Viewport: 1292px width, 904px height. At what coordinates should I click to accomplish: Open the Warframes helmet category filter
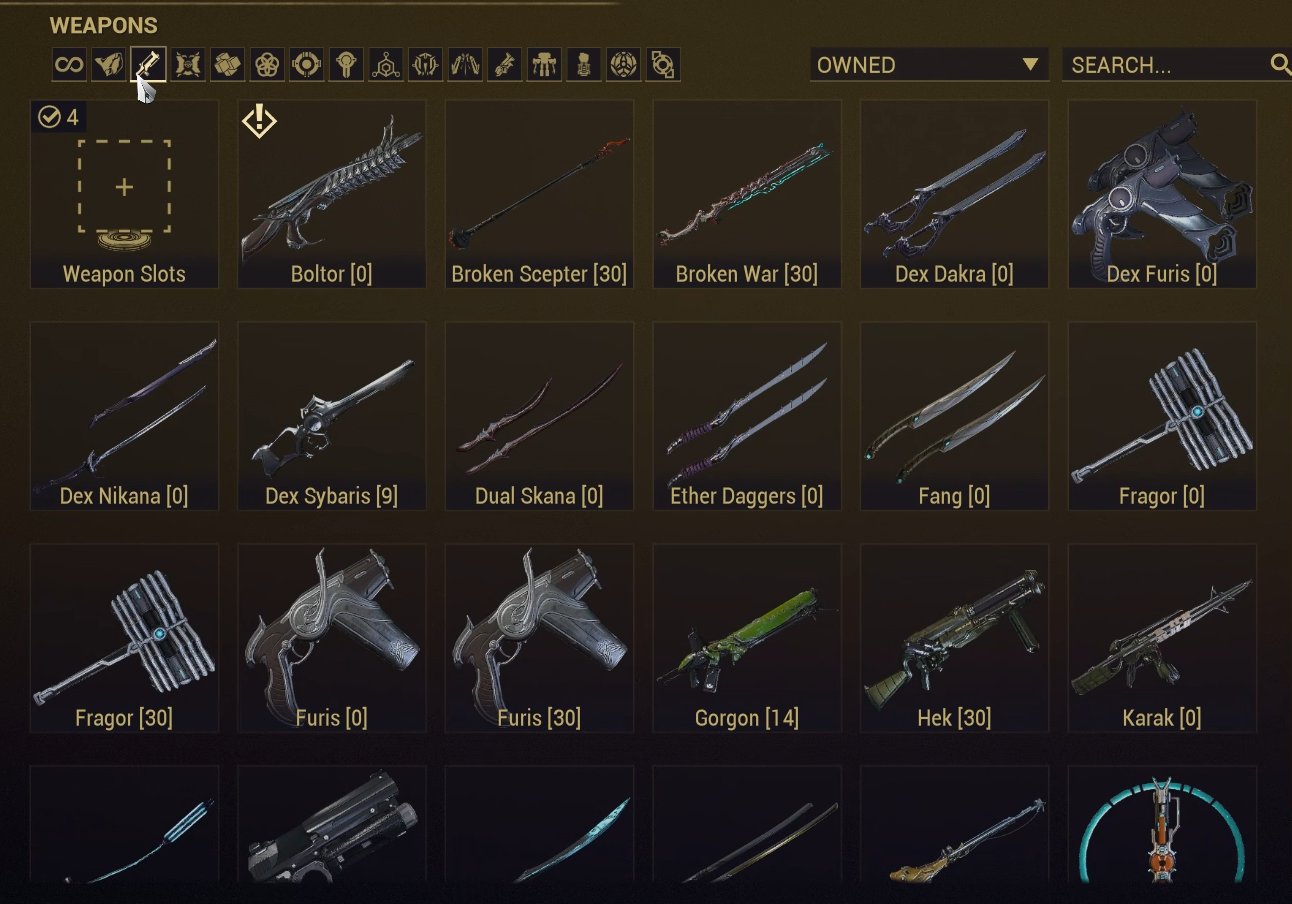tap(108, 65)
